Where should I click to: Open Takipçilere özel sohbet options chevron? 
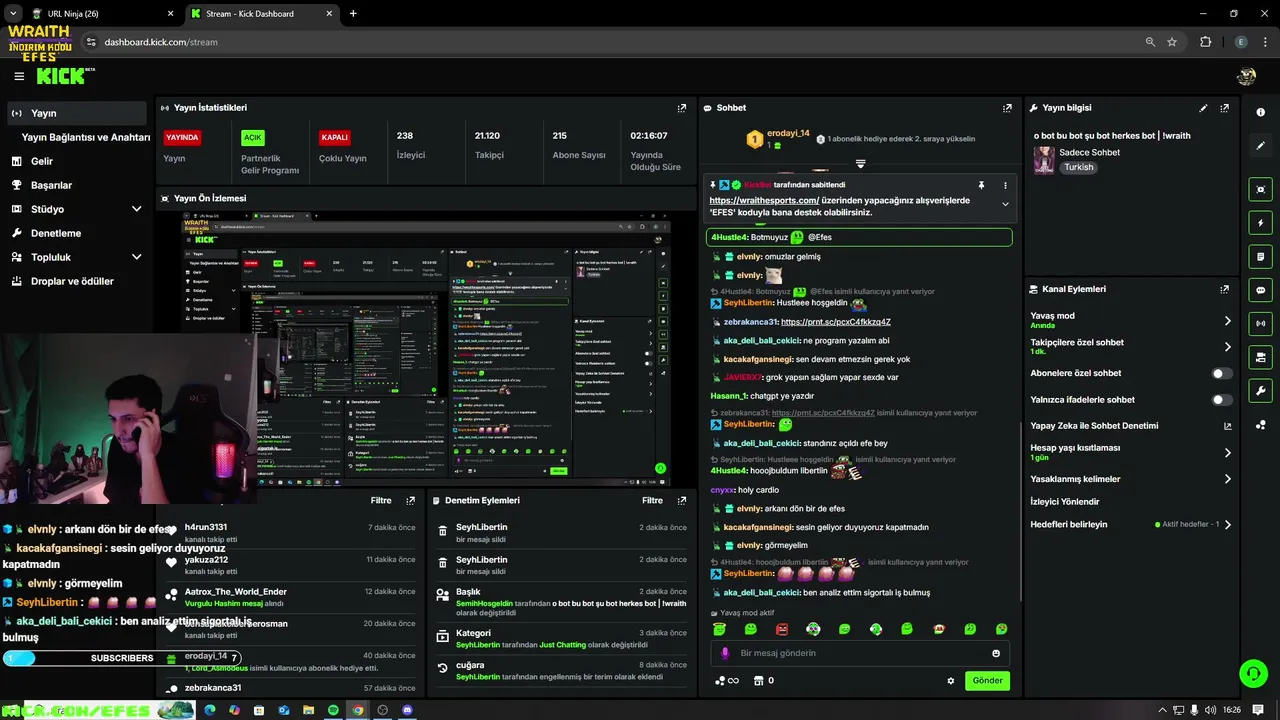[x=1228, y=347]
